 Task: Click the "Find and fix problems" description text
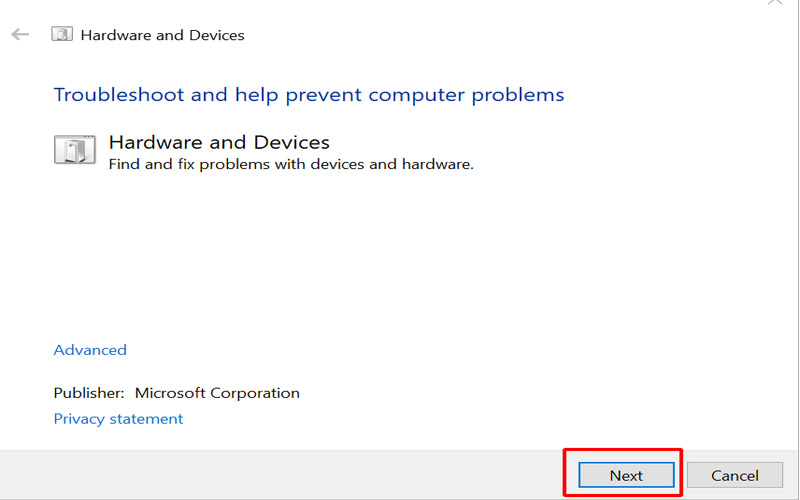pos(290,164)
